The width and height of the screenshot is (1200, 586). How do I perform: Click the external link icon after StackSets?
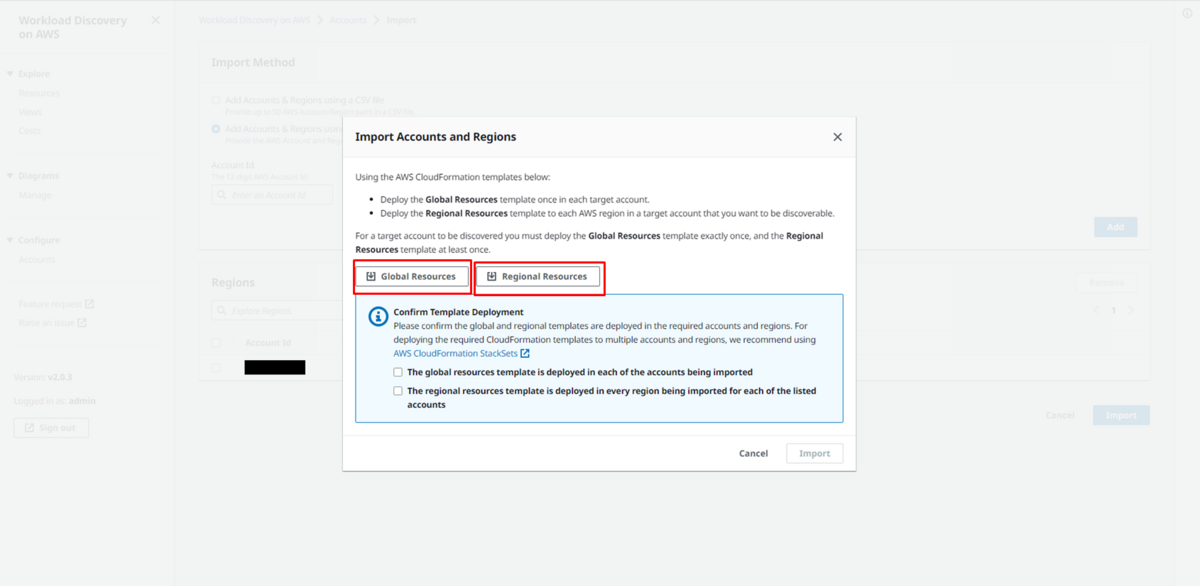[525, 353]
